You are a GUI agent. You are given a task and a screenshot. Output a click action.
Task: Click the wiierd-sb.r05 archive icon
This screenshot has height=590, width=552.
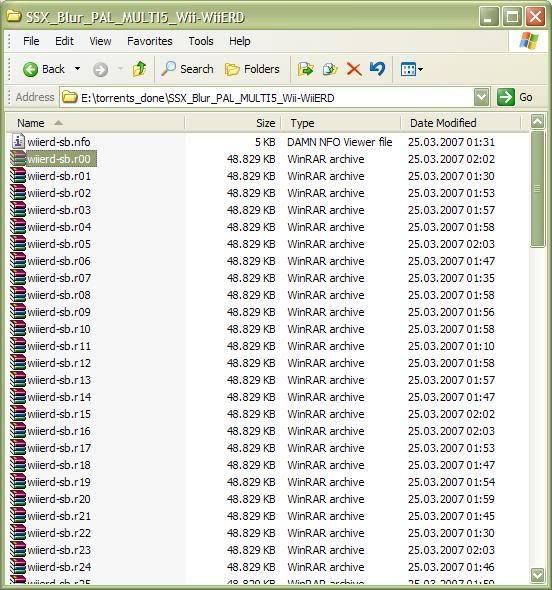(x=18, y=243)
